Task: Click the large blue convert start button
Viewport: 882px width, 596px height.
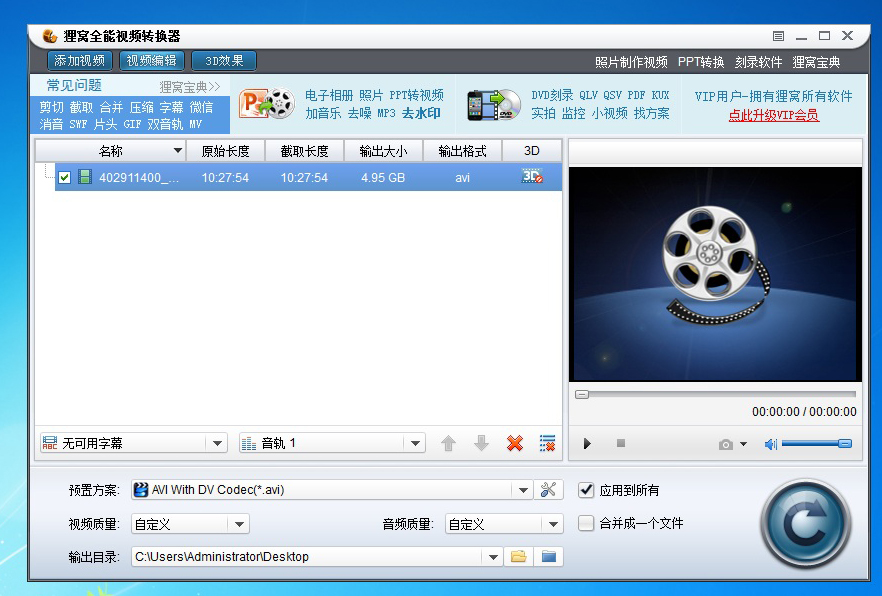Action: pyautogui.click(x=806, y=523)
